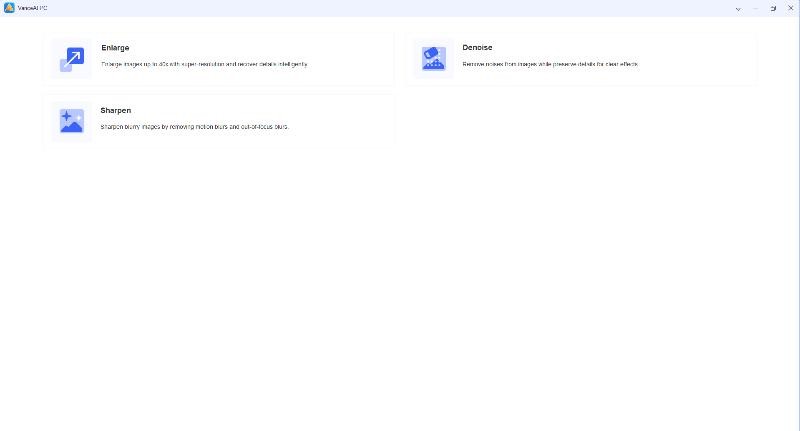Choose the Sharpen sparkle image icon

click(71, 121)
